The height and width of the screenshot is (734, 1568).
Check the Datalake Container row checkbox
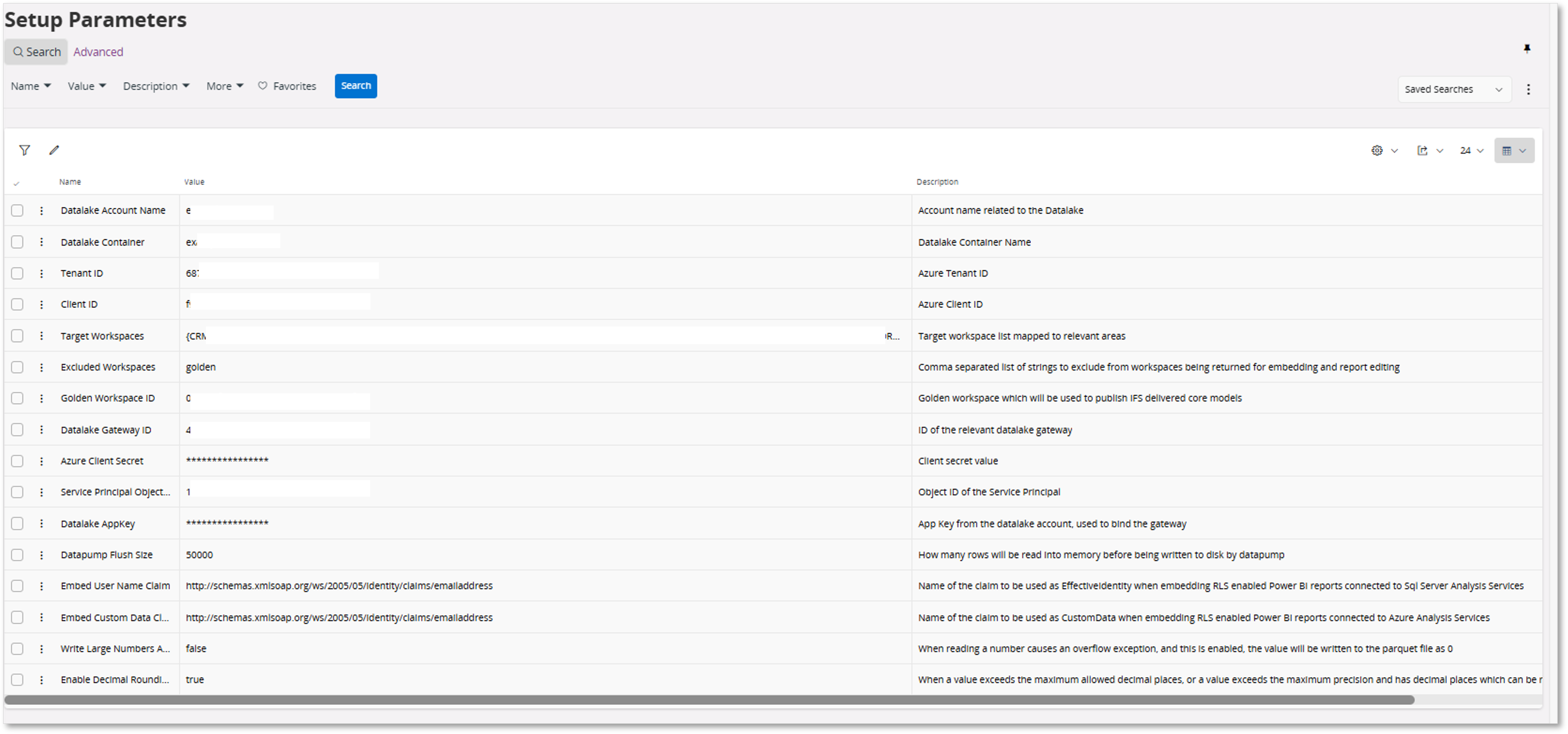(17, 241)
